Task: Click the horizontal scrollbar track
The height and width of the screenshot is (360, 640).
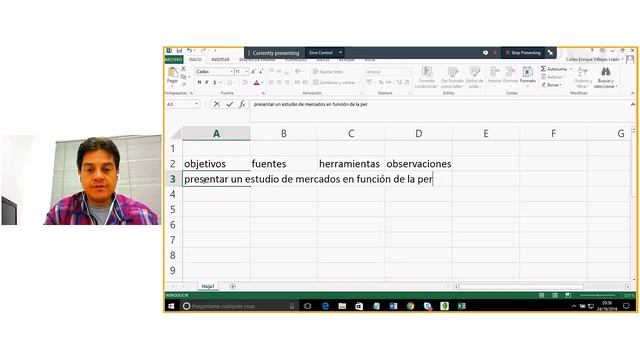Action: (542, 287)
